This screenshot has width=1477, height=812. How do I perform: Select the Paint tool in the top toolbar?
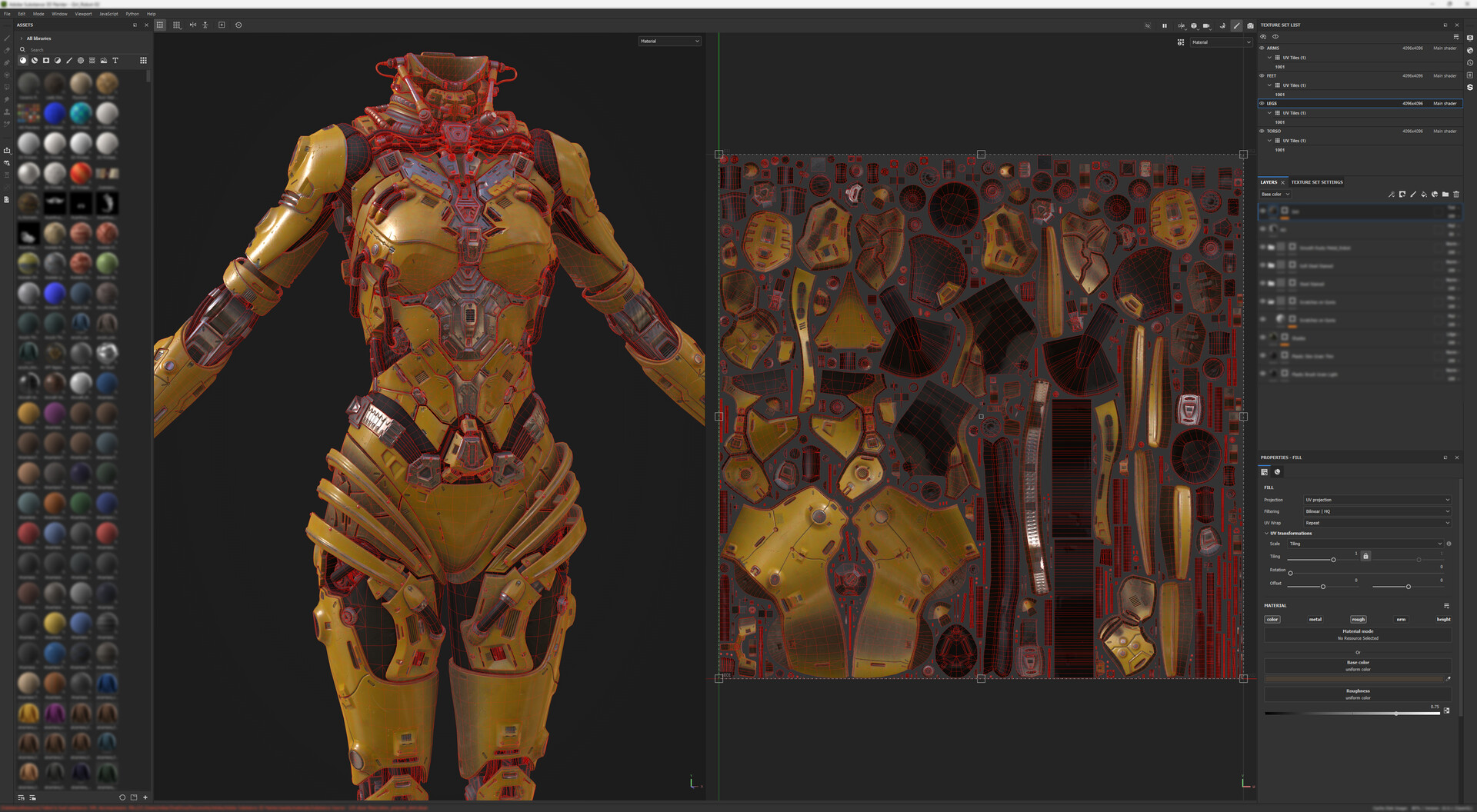click(x=1236, y=25)
